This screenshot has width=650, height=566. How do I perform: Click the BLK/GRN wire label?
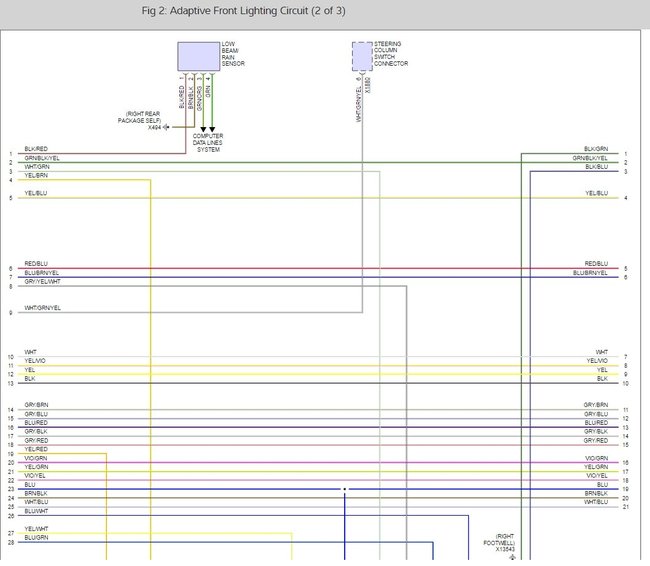596,149
